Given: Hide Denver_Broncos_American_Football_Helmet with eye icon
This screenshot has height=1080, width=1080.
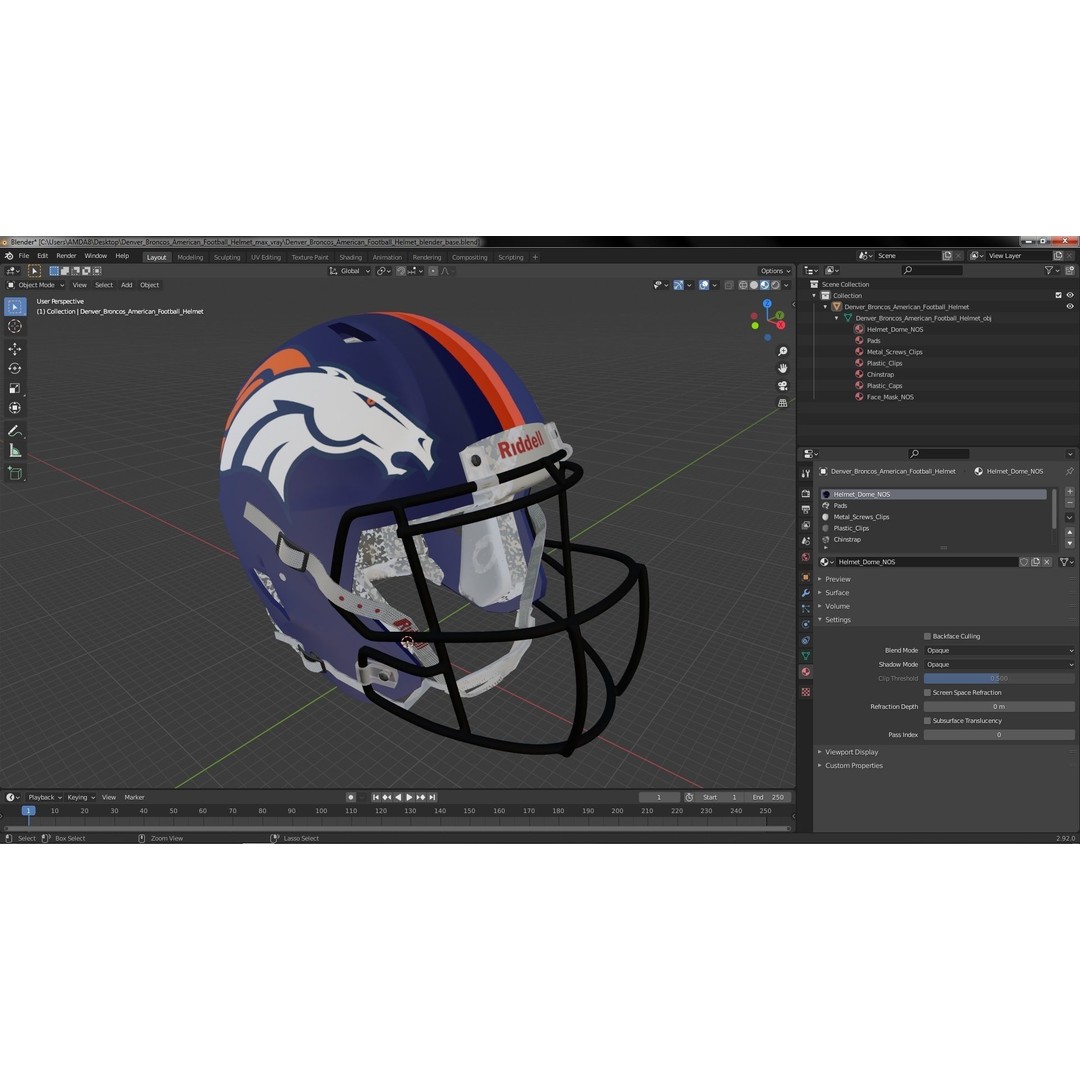Looking at the screenshot, I should click(1070, 307).
